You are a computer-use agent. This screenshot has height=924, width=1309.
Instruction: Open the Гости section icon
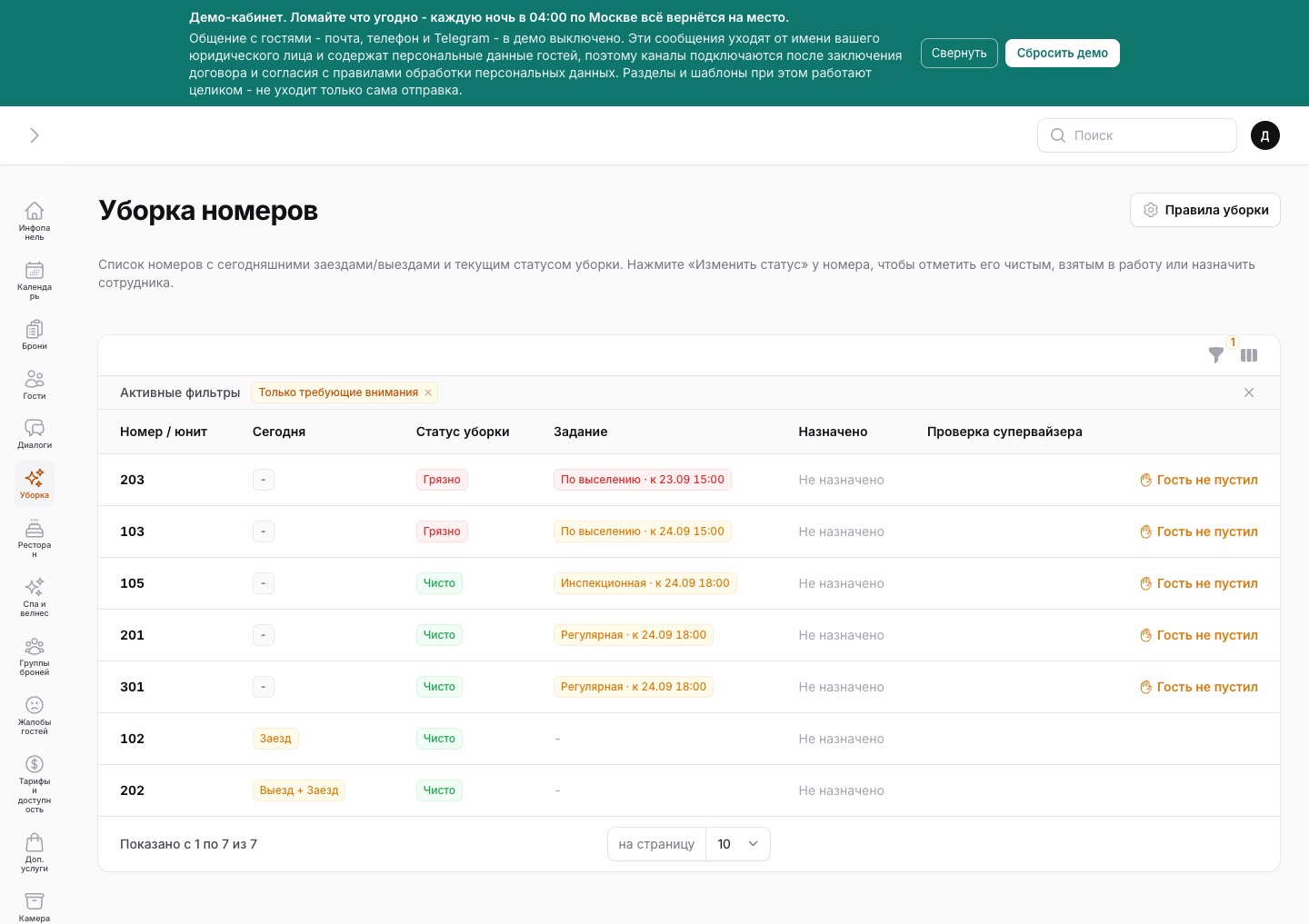35,384
